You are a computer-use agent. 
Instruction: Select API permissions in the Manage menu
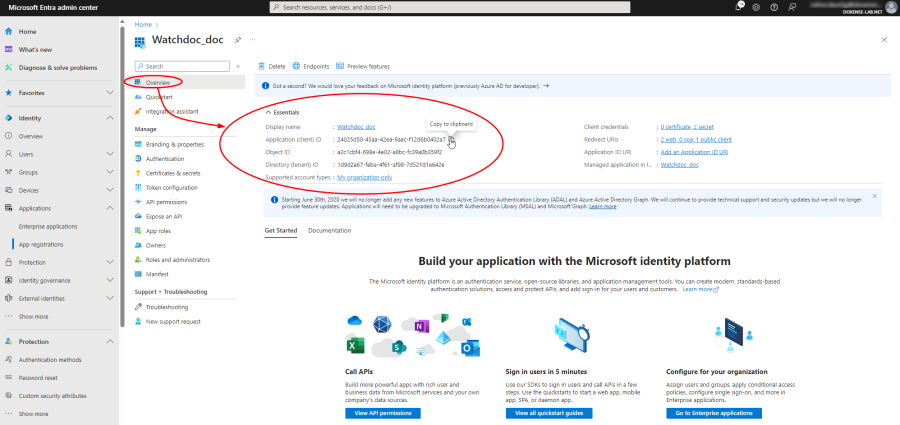point(166,201)
